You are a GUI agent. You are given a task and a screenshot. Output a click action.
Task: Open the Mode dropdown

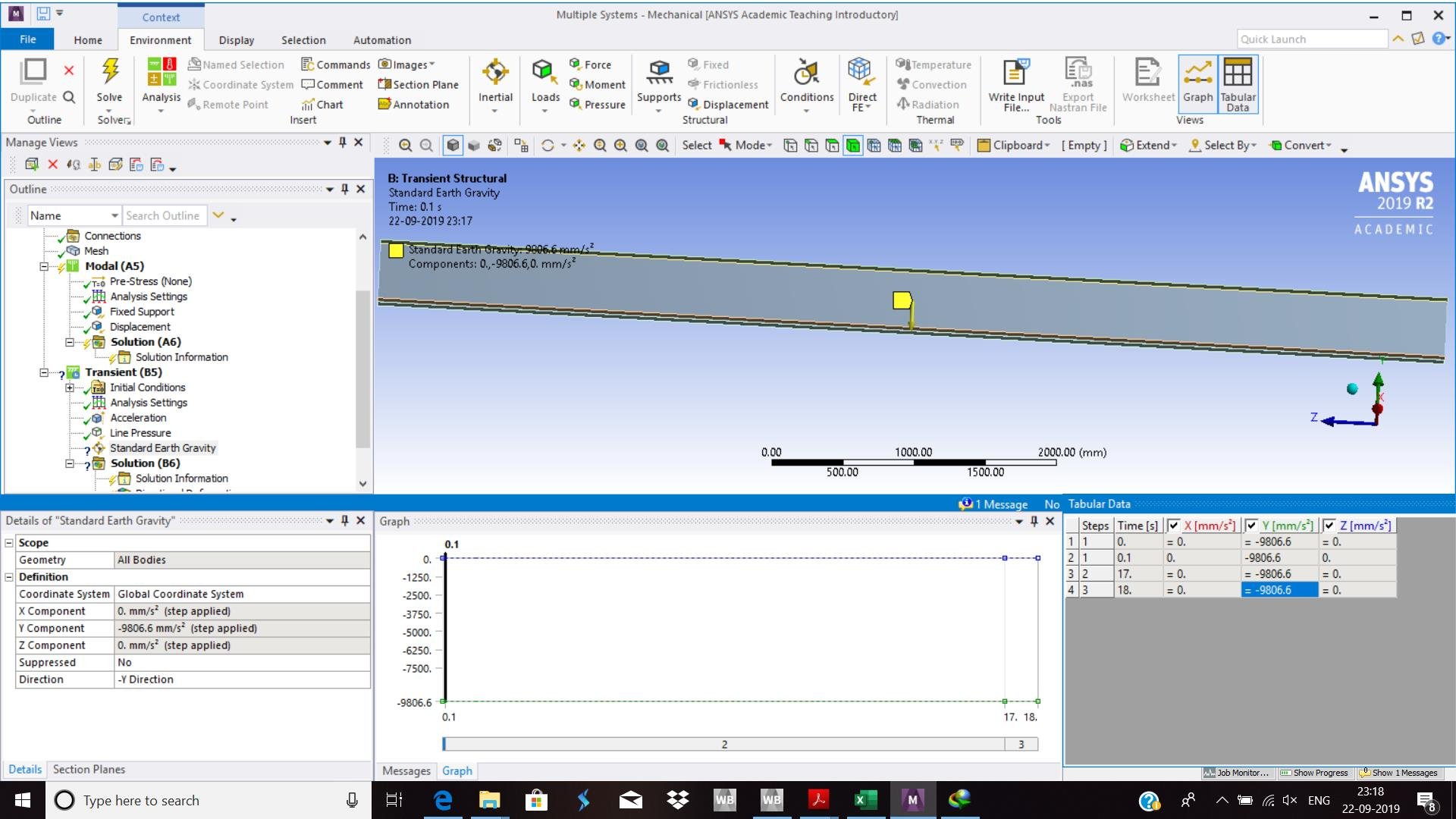tap(745, 146)
